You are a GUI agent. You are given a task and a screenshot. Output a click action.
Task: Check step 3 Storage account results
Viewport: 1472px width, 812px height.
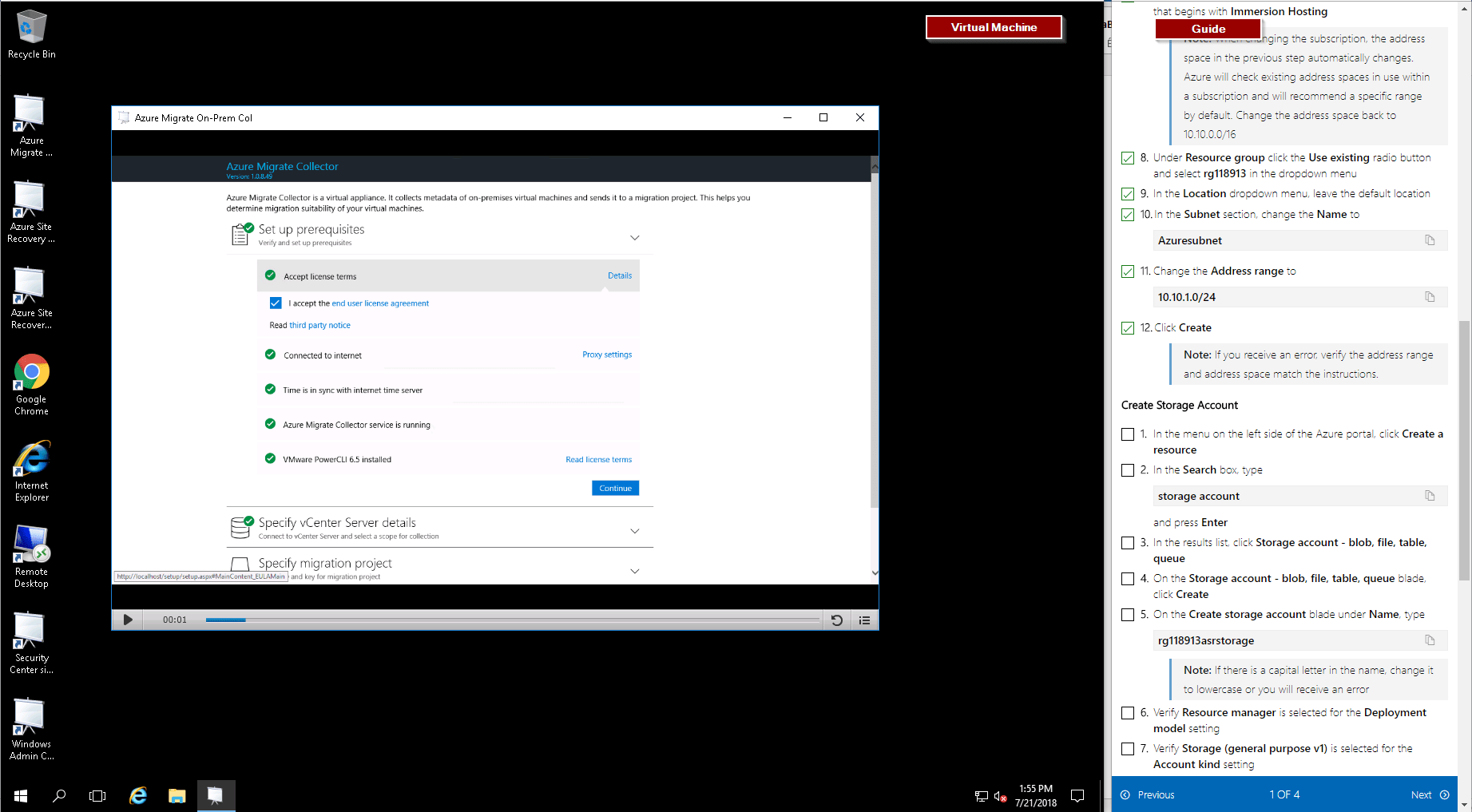click(1127, 543)
